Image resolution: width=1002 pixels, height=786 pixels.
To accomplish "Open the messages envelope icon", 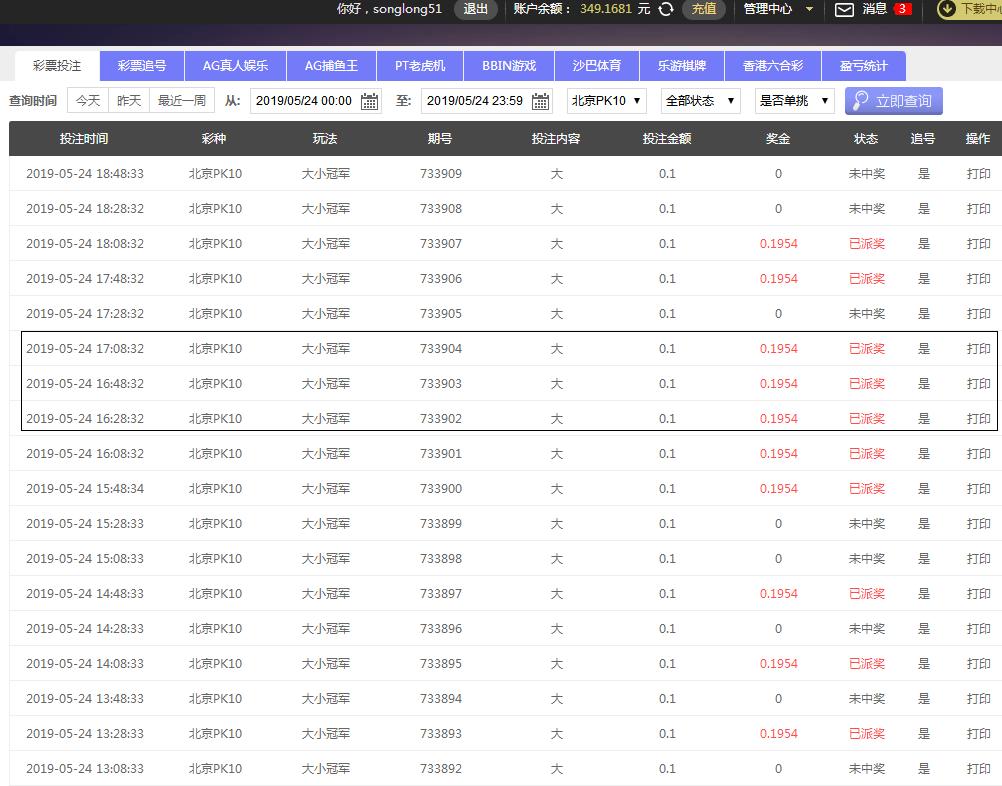I will tap(844, 10).
